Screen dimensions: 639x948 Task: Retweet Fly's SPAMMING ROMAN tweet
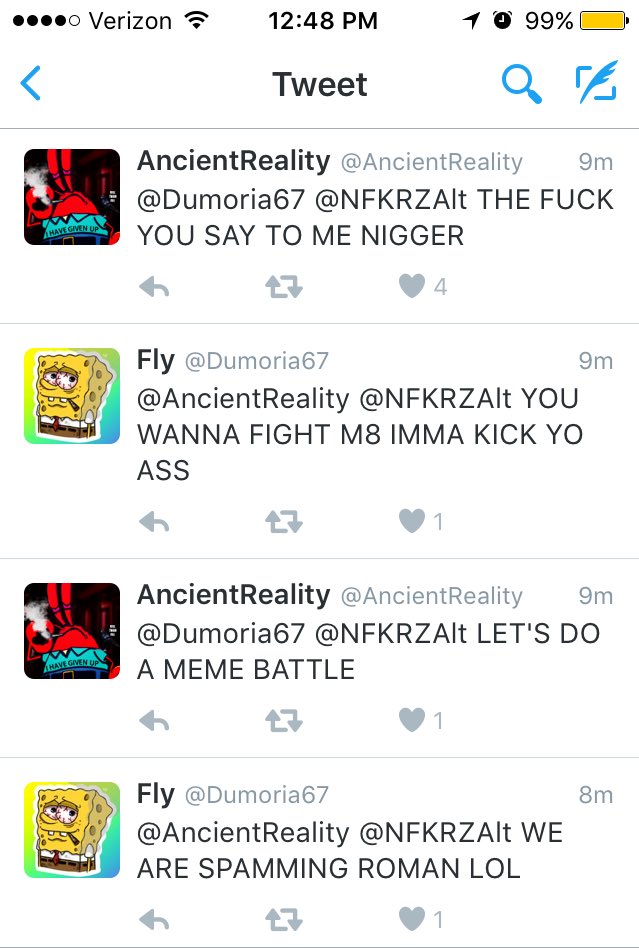tap(284, 920)
